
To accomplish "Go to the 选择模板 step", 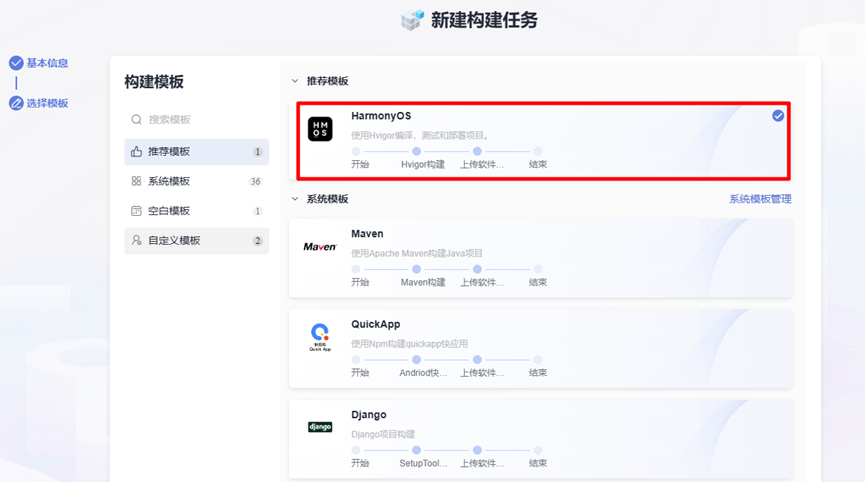I will point(47,103).
